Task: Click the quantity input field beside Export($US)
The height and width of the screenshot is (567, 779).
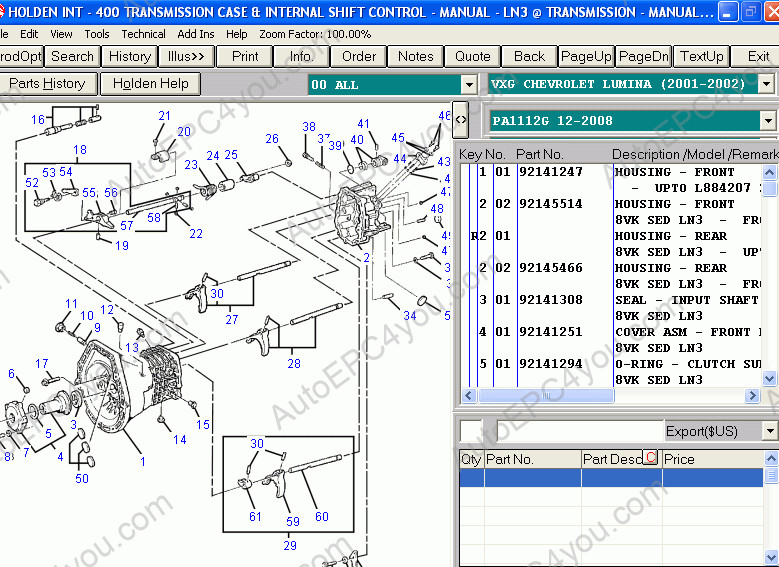Action: tap(471, 431)
